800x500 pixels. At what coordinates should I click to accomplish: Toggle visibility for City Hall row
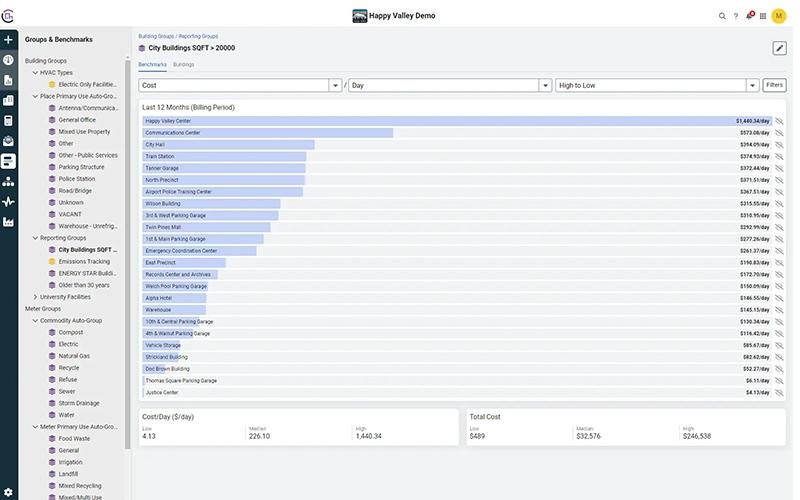779,145
